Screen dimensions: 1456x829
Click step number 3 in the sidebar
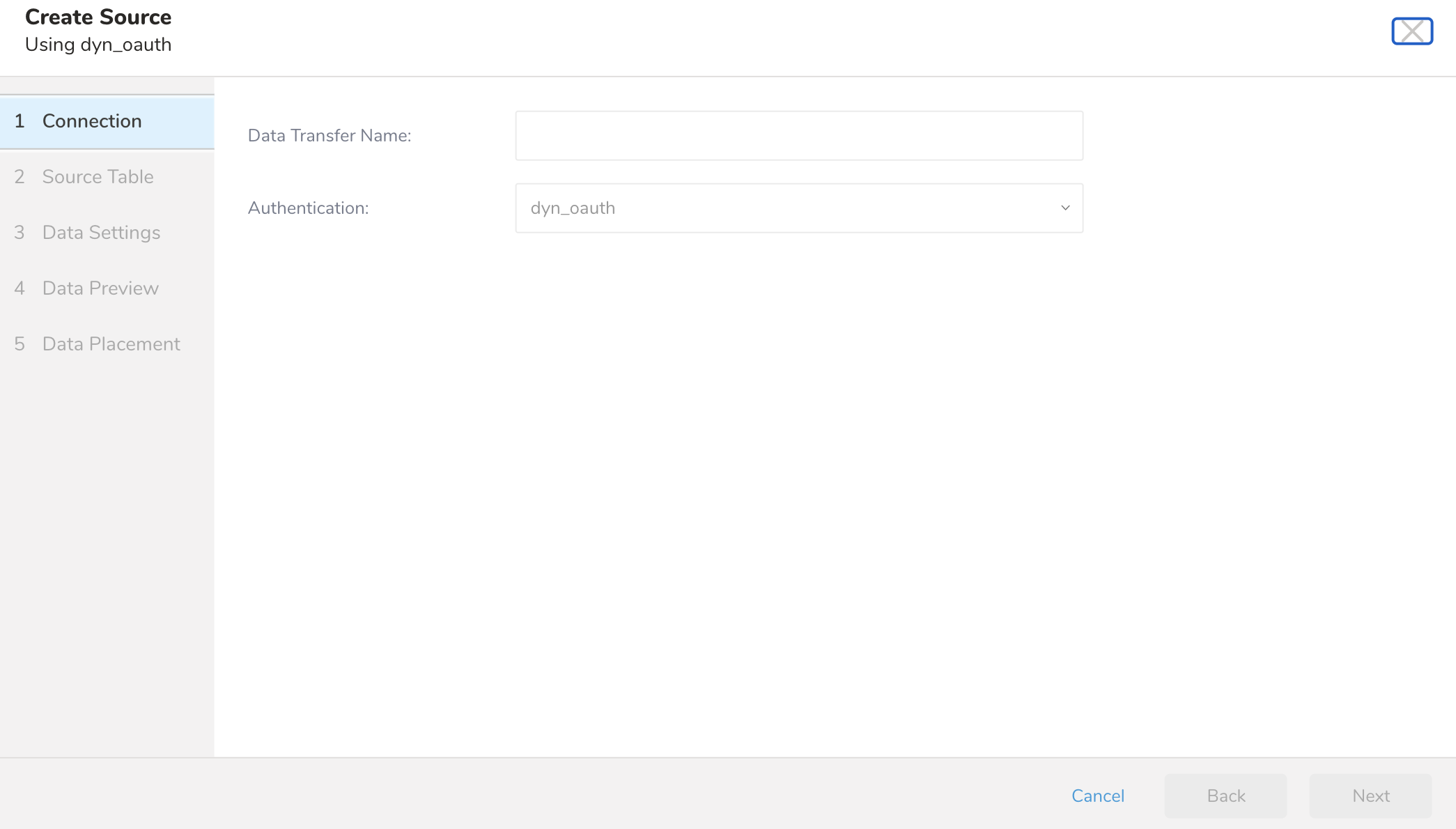pos(20,233)
